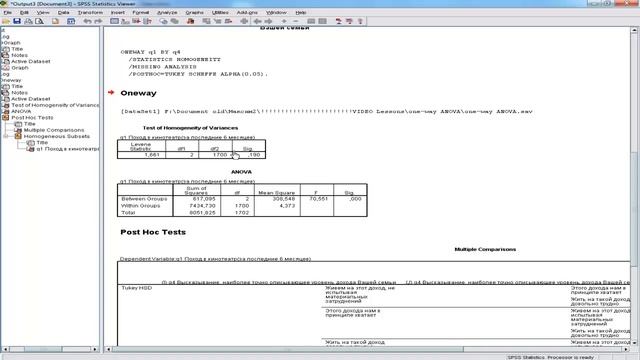Click the Go to Variable toolbar icon
The width and height of the screenshot is (640, 360).
click(136, 21)
